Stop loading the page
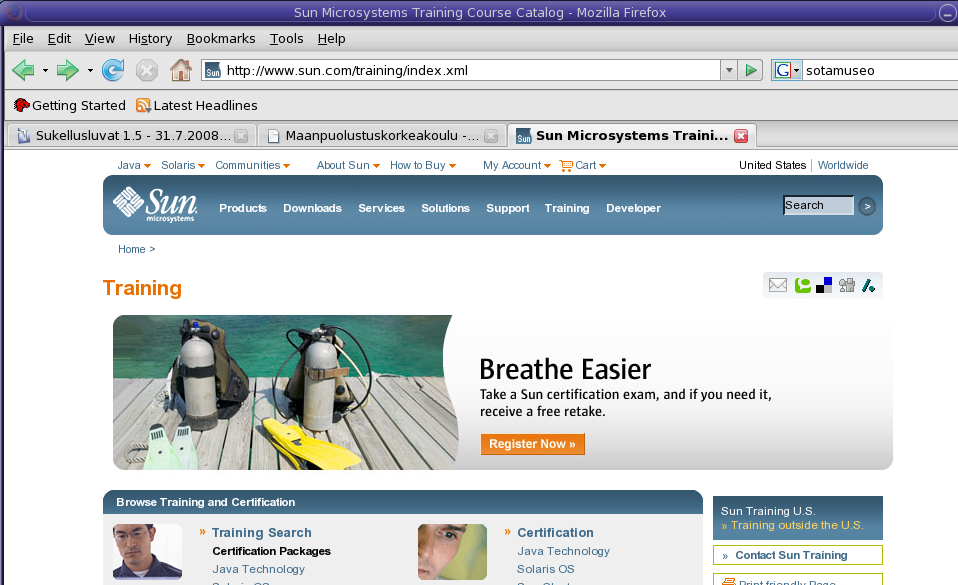The image size is (958, 585). coord(147,71)
